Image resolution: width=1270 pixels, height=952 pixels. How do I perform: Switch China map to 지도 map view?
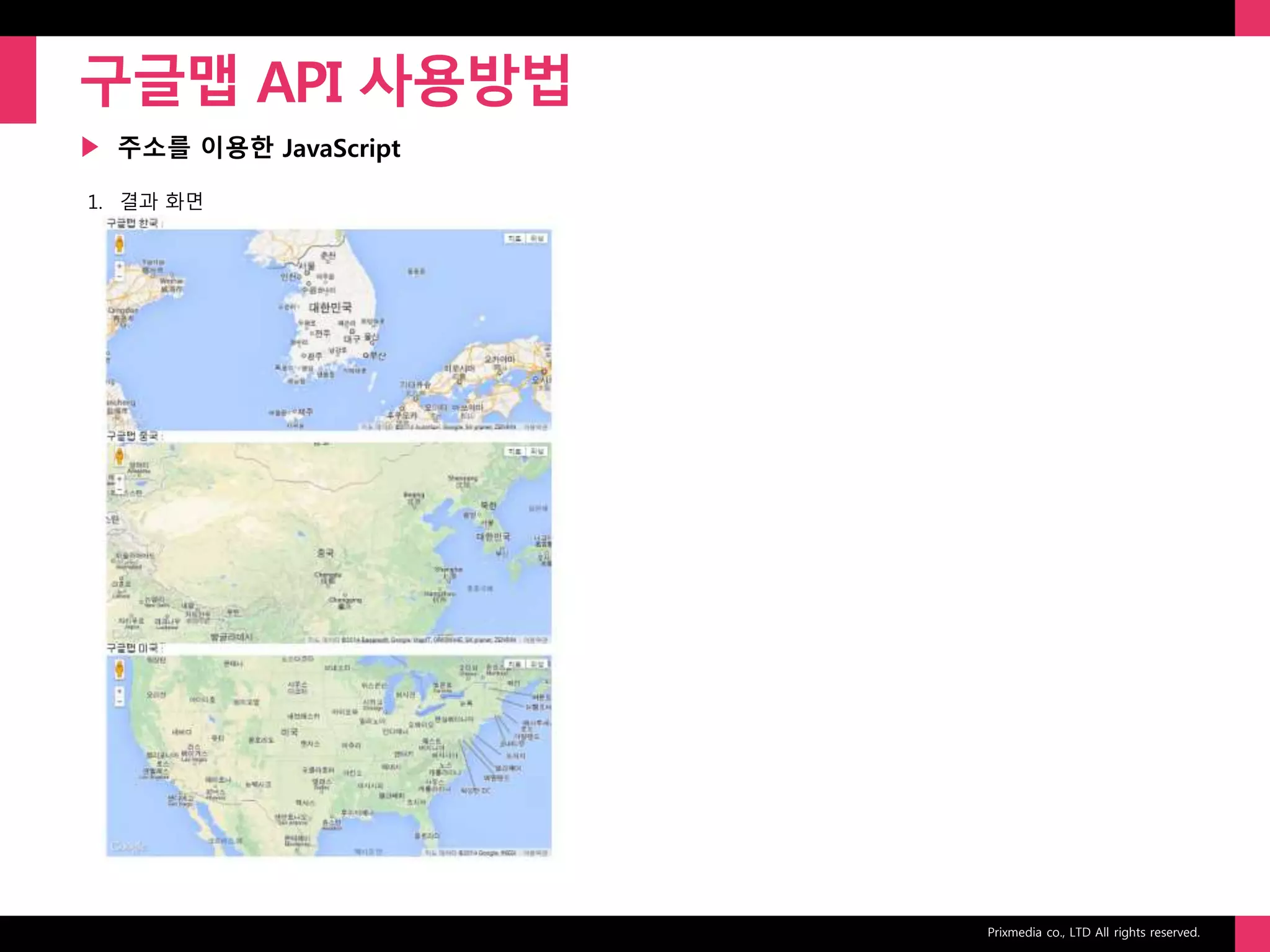pos(515,451)
